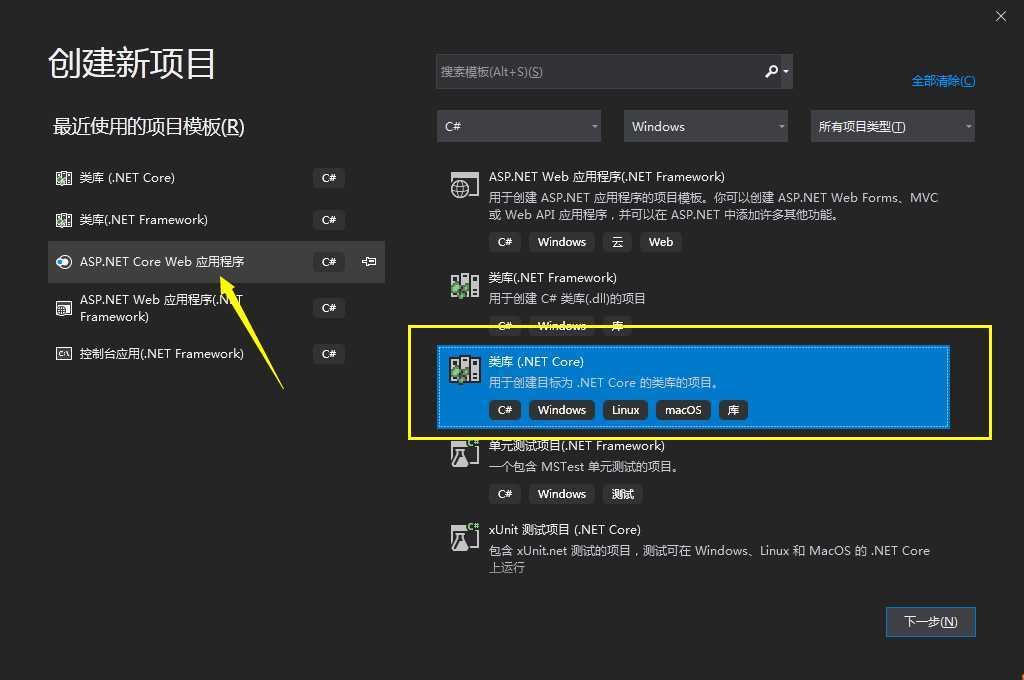Click description of ASP.NET Web application template
Screen dimensions: 1024x680
point(713,206)
